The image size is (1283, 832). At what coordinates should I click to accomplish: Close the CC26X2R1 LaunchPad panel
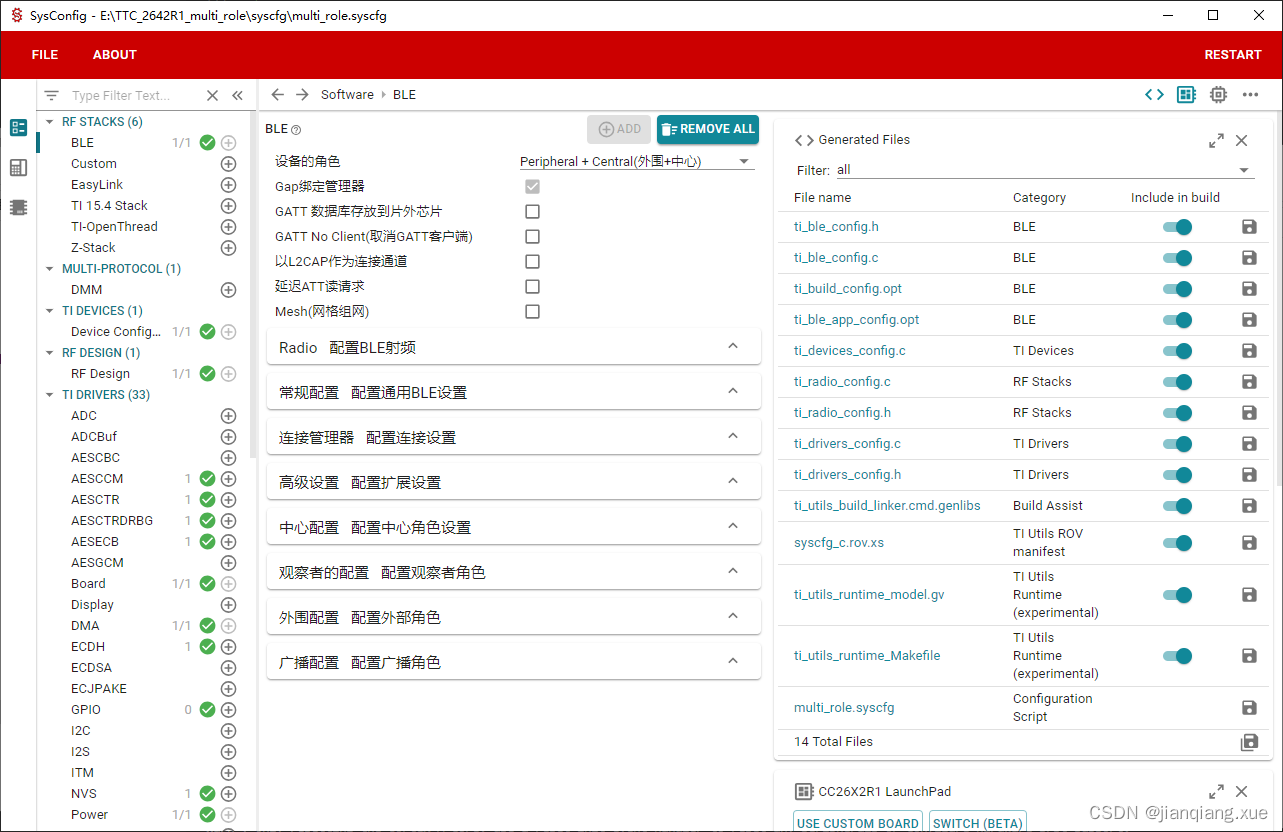[x=1241, y=791]
